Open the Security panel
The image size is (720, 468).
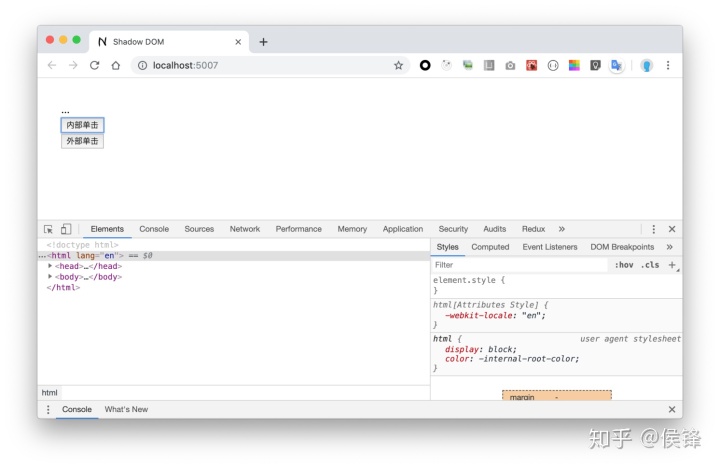[453, 229]
